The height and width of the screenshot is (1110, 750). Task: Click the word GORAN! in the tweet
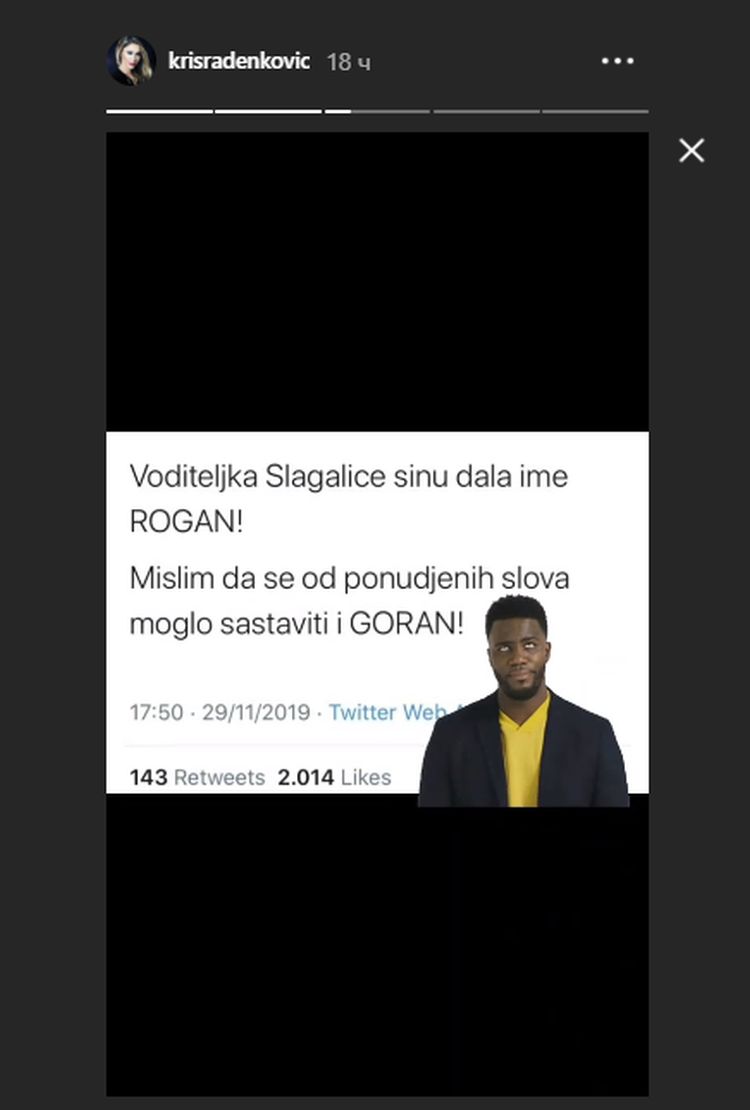[407, 624]
